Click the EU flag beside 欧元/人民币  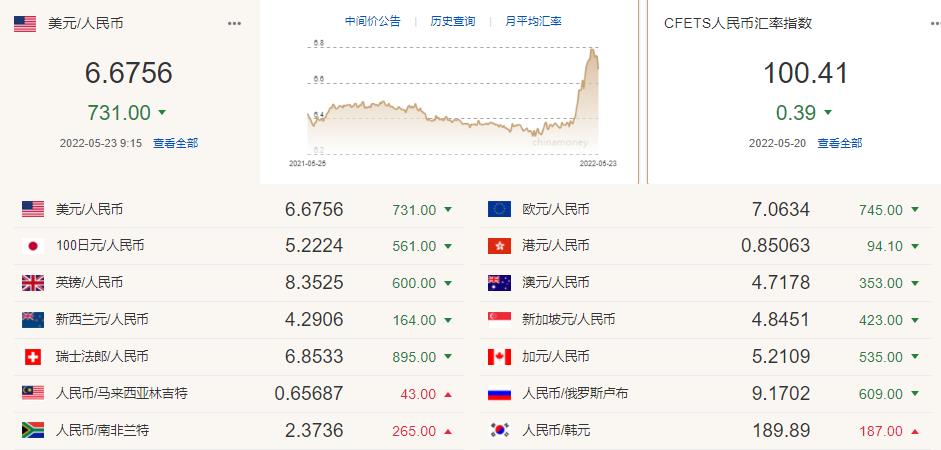tap(499, 209)
